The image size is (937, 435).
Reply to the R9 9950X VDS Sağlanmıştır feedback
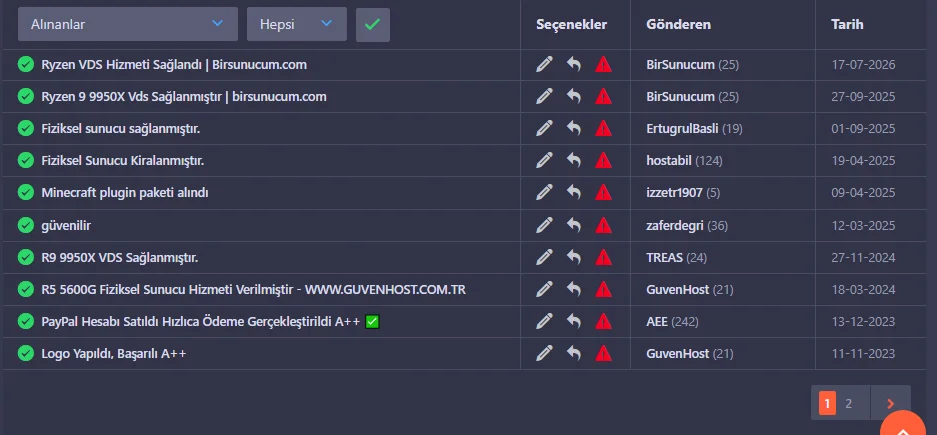pyautogui.click(x=574, y=257)
